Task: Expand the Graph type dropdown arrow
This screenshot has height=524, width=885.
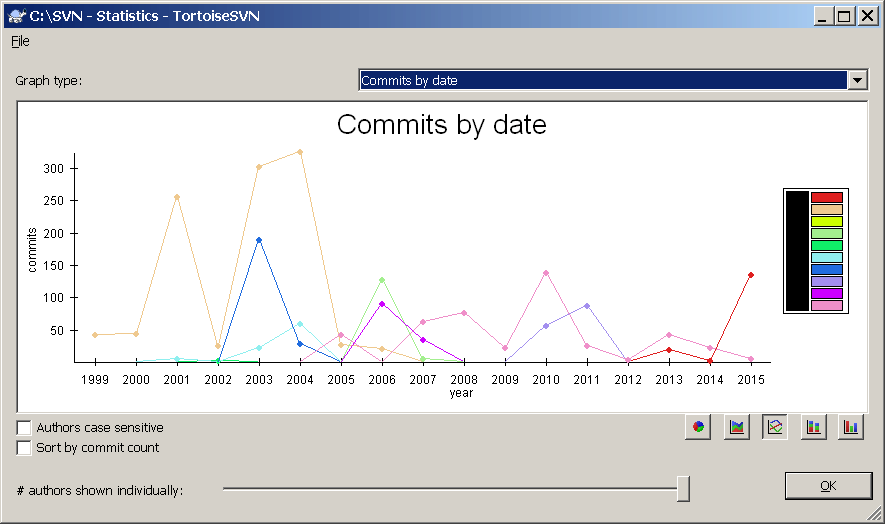Action: coord(857,80)
